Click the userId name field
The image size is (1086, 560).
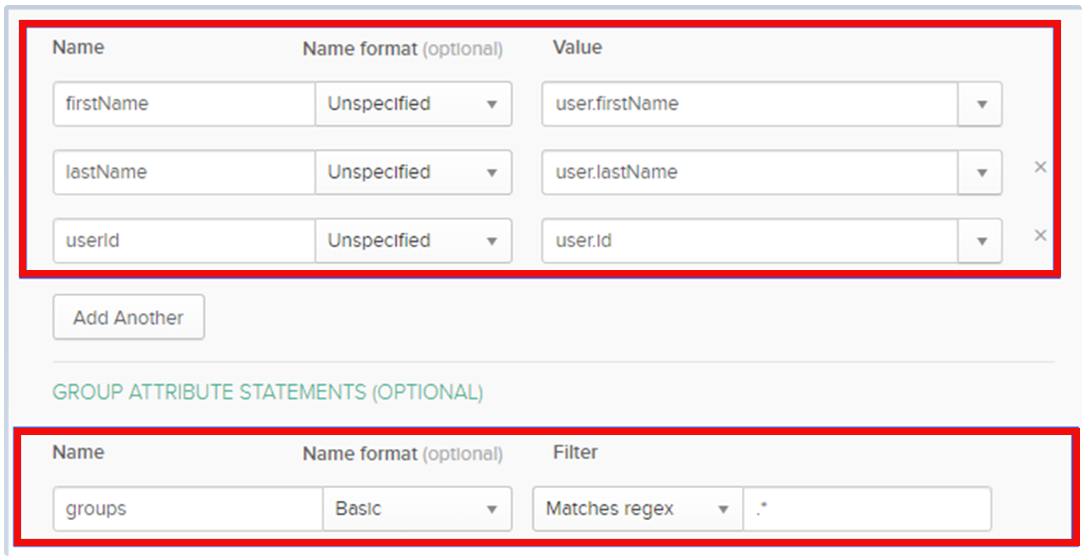click(x=184, y=241)
